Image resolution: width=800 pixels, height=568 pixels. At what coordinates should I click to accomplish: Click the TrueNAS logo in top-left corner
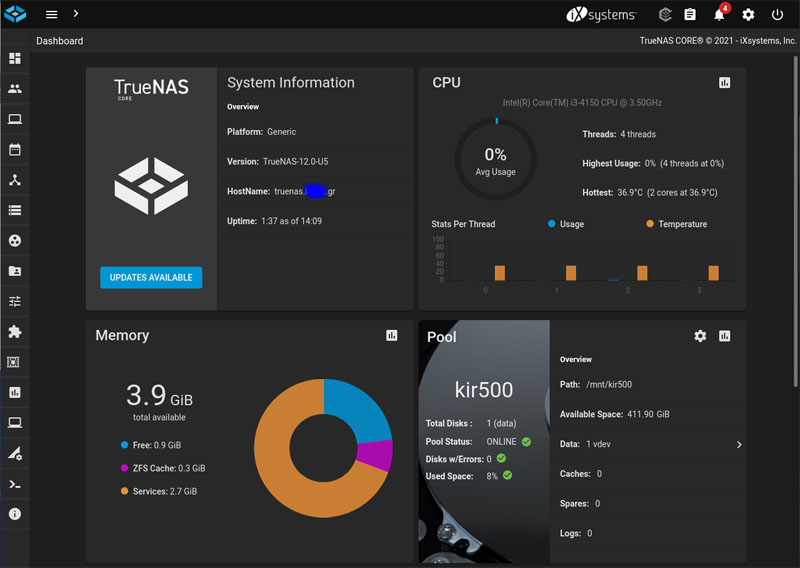(15, 14)
